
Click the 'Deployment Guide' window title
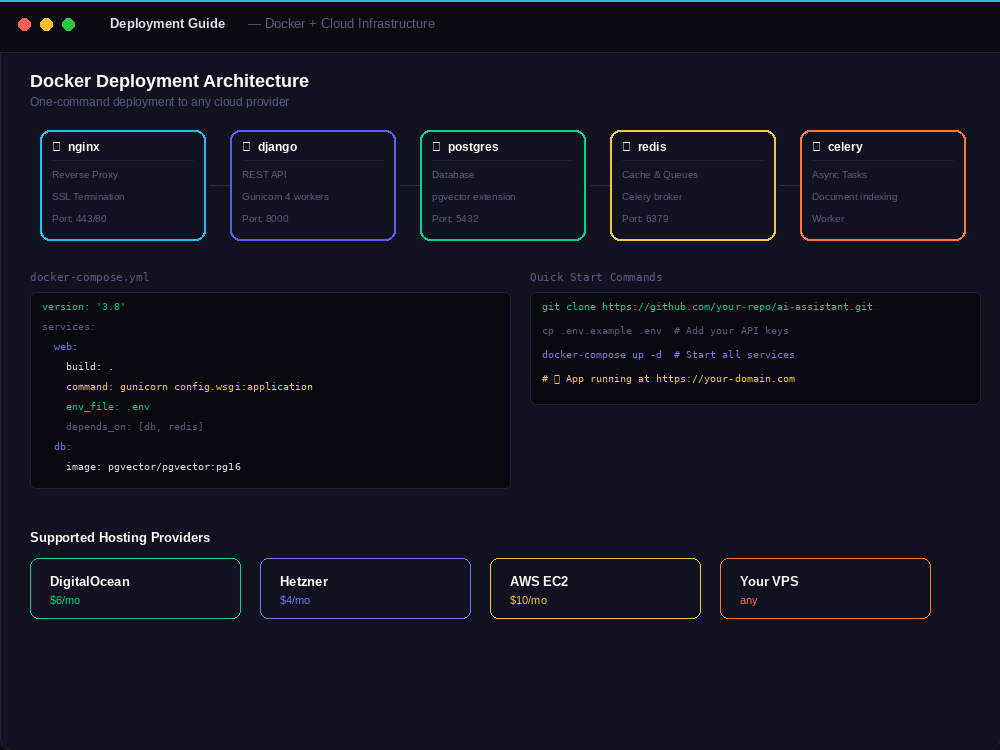(x=168, y=24)
